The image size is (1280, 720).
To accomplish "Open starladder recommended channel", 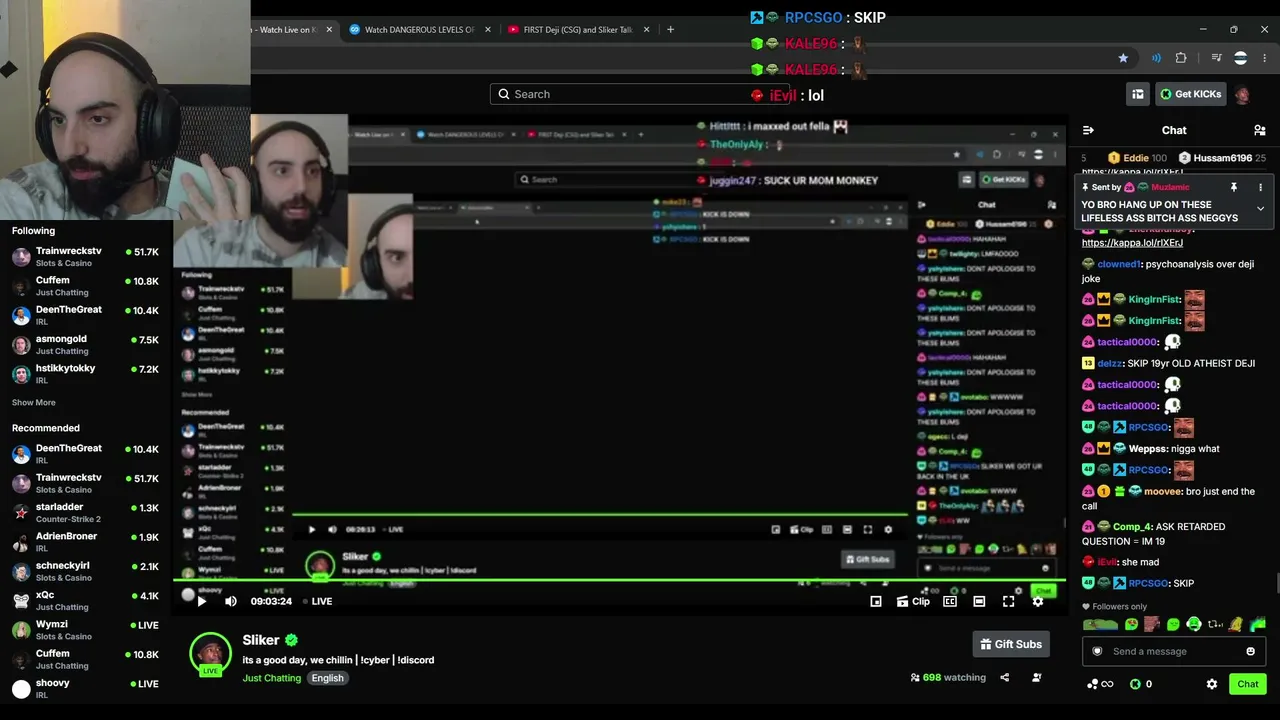I will point(85,513).
